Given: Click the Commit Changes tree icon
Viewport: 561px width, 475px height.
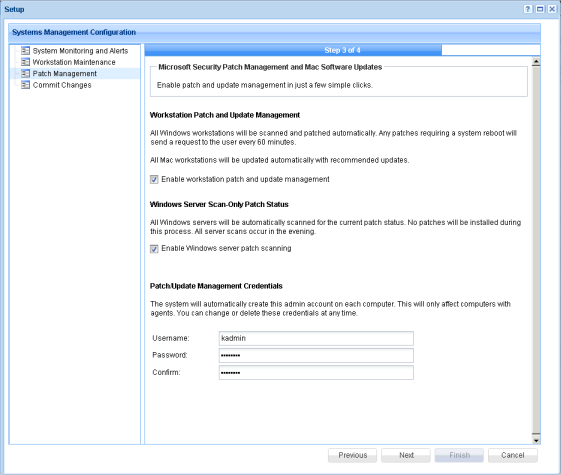Looking at the screenshot, I should coord(25,85).
